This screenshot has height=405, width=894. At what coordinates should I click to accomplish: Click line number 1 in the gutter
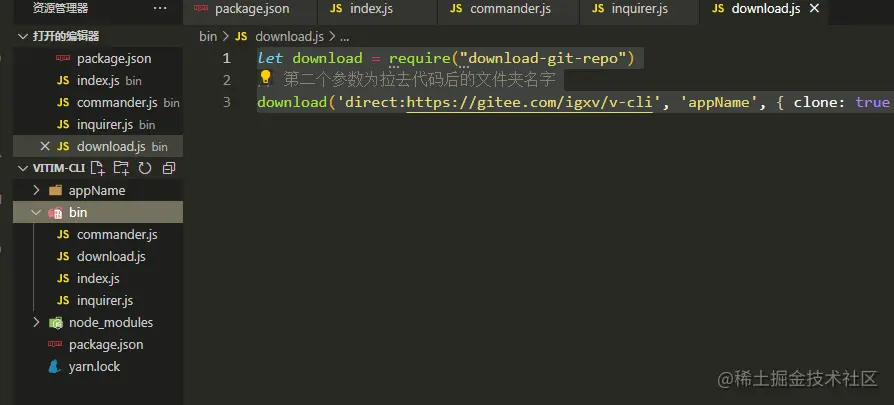(x=226, y=58)
